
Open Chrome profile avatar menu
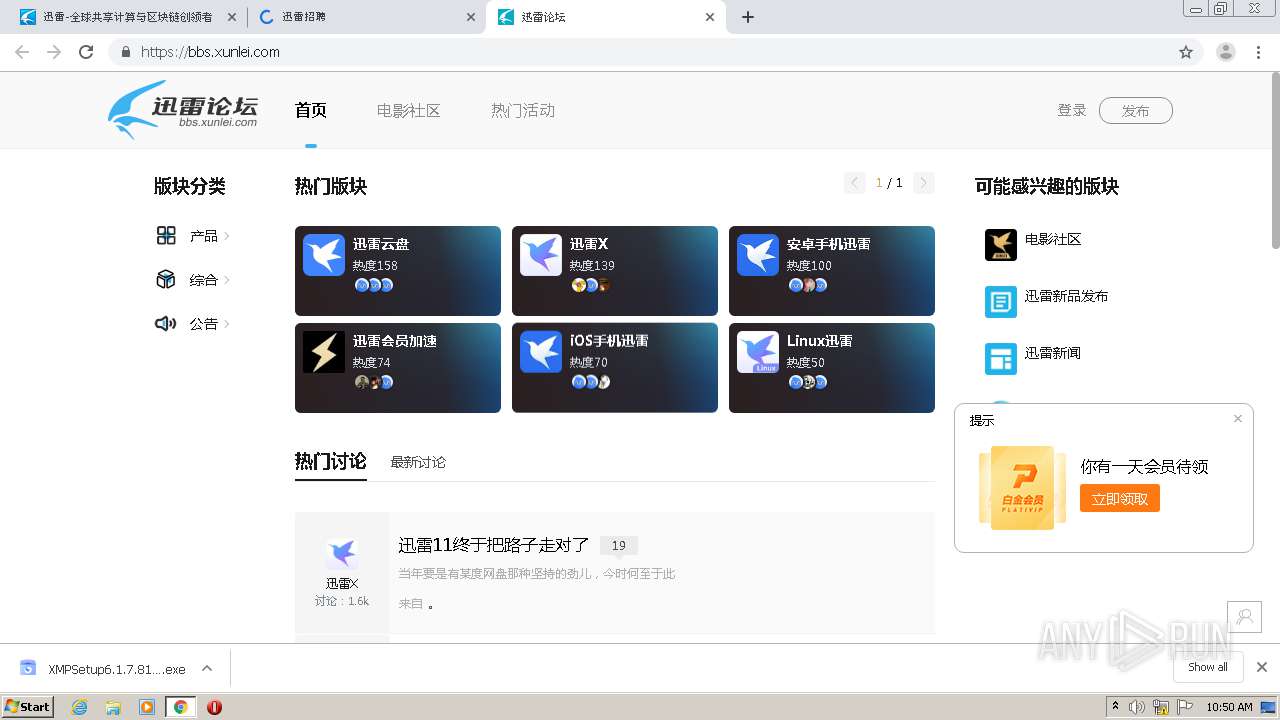pos(1225,52)
